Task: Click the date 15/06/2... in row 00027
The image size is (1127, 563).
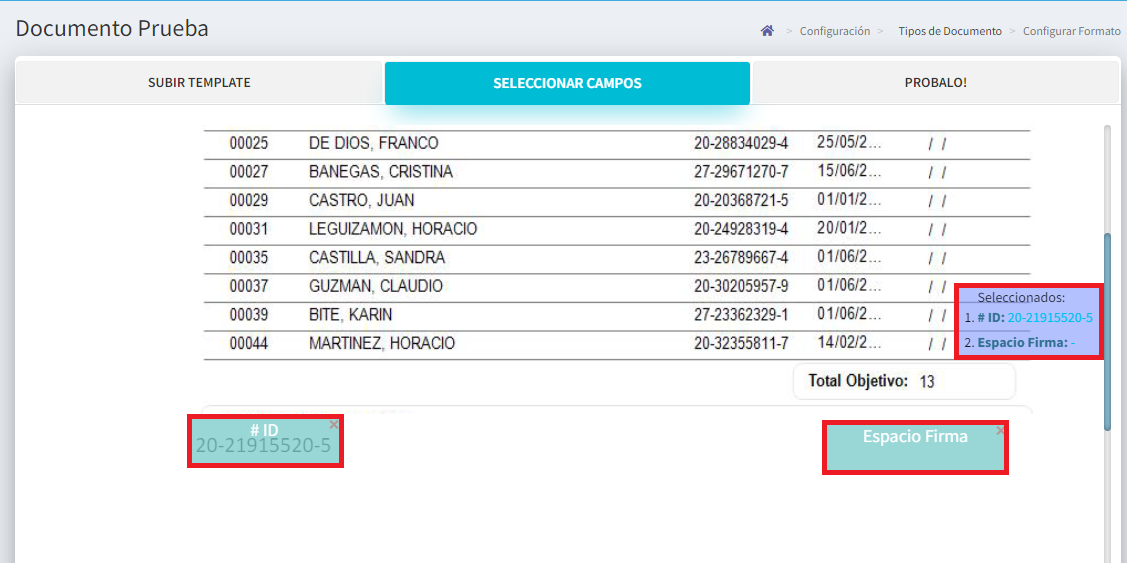Action: (849, 170)
